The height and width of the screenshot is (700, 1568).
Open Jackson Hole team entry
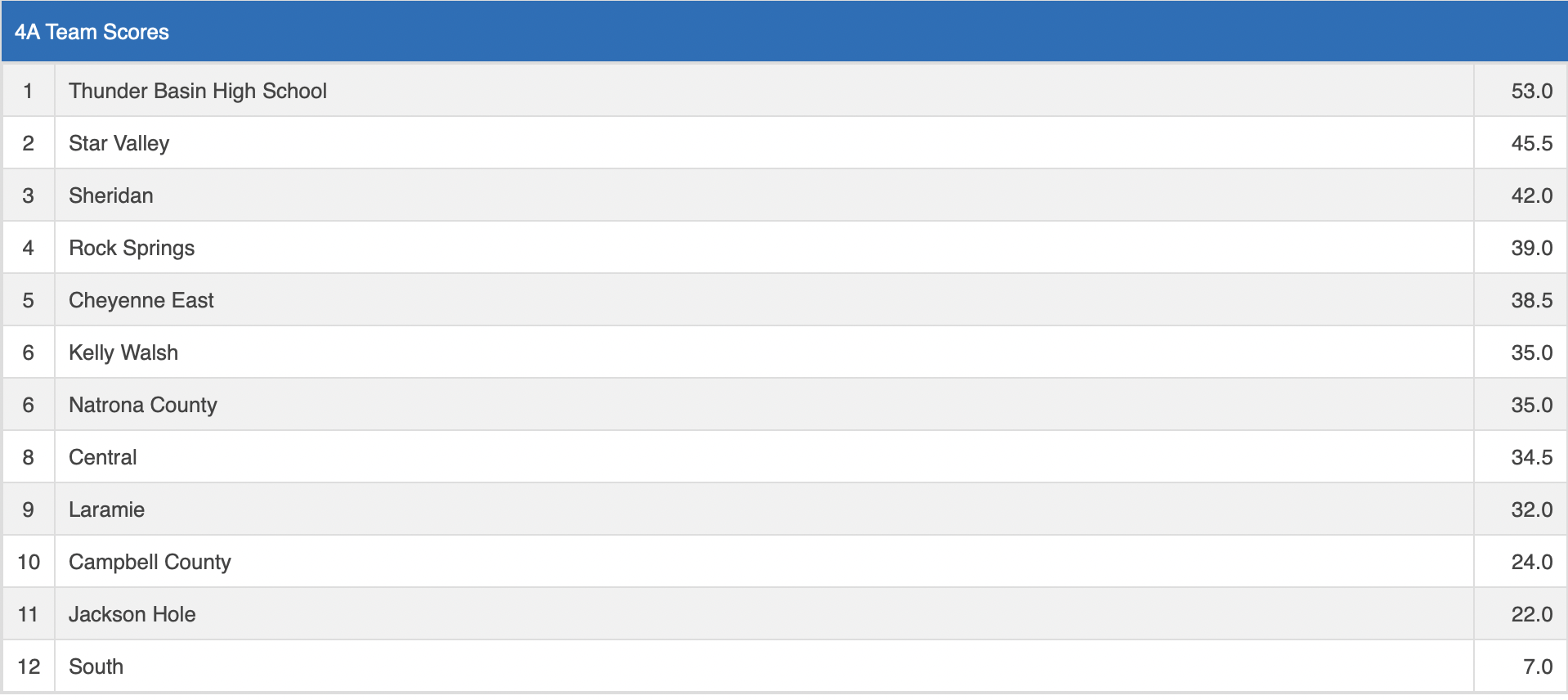click(x=132, y=614)
